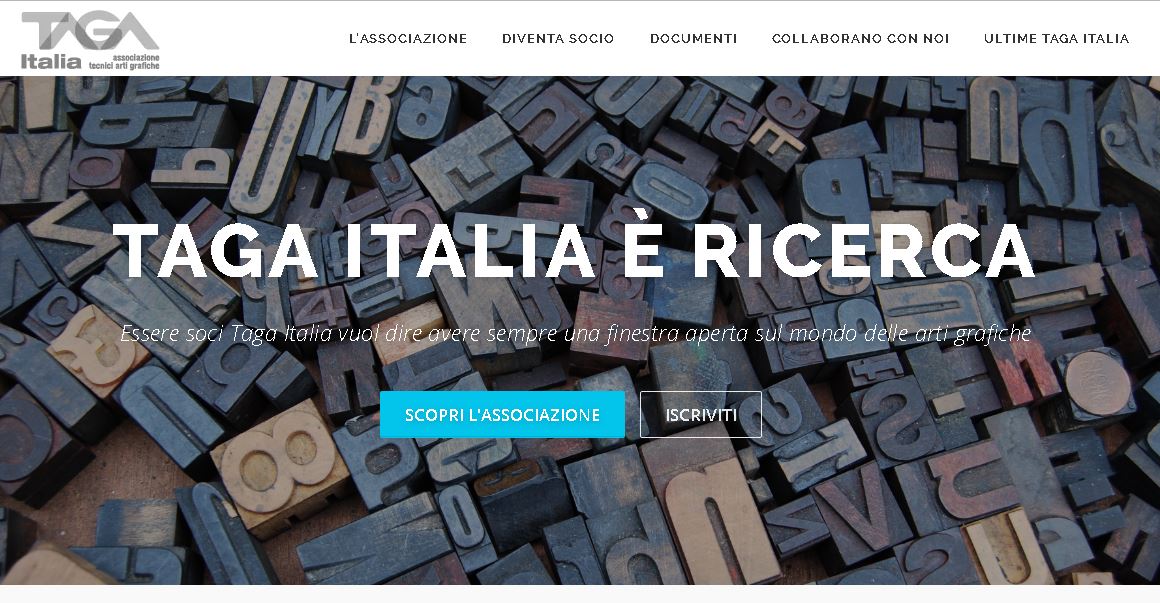Open the DOCUMENTI menu item
The width and height of the screenshot is (1160, 603).
(x=693, y=38)
